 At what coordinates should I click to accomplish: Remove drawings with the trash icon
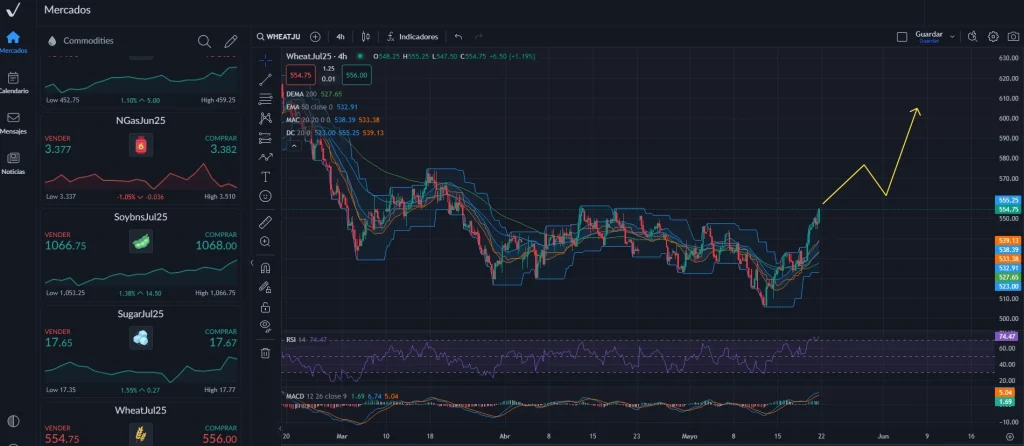tap(265, 353)
